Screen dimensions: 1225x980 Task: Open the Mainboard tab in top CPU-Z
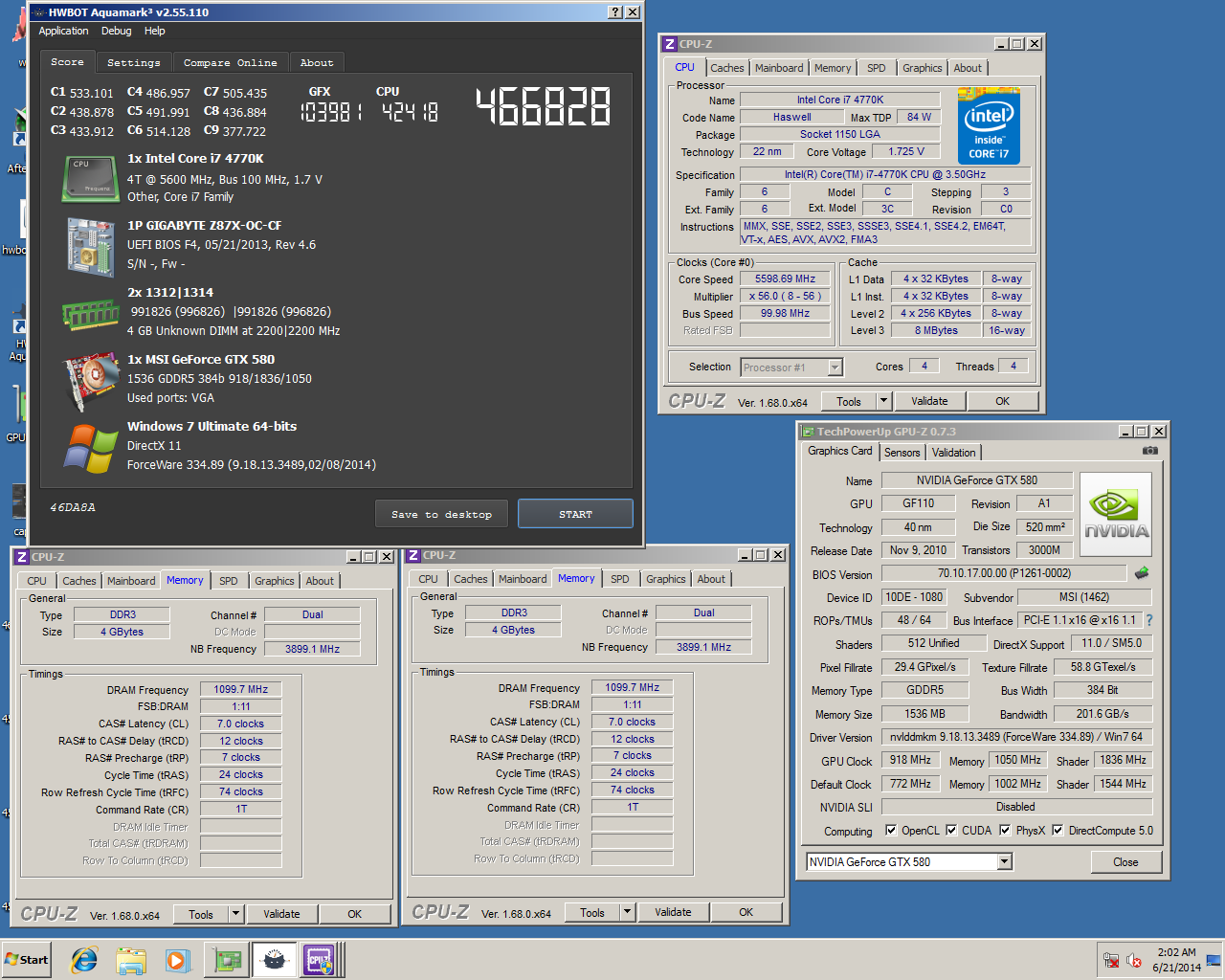(779, 68)
